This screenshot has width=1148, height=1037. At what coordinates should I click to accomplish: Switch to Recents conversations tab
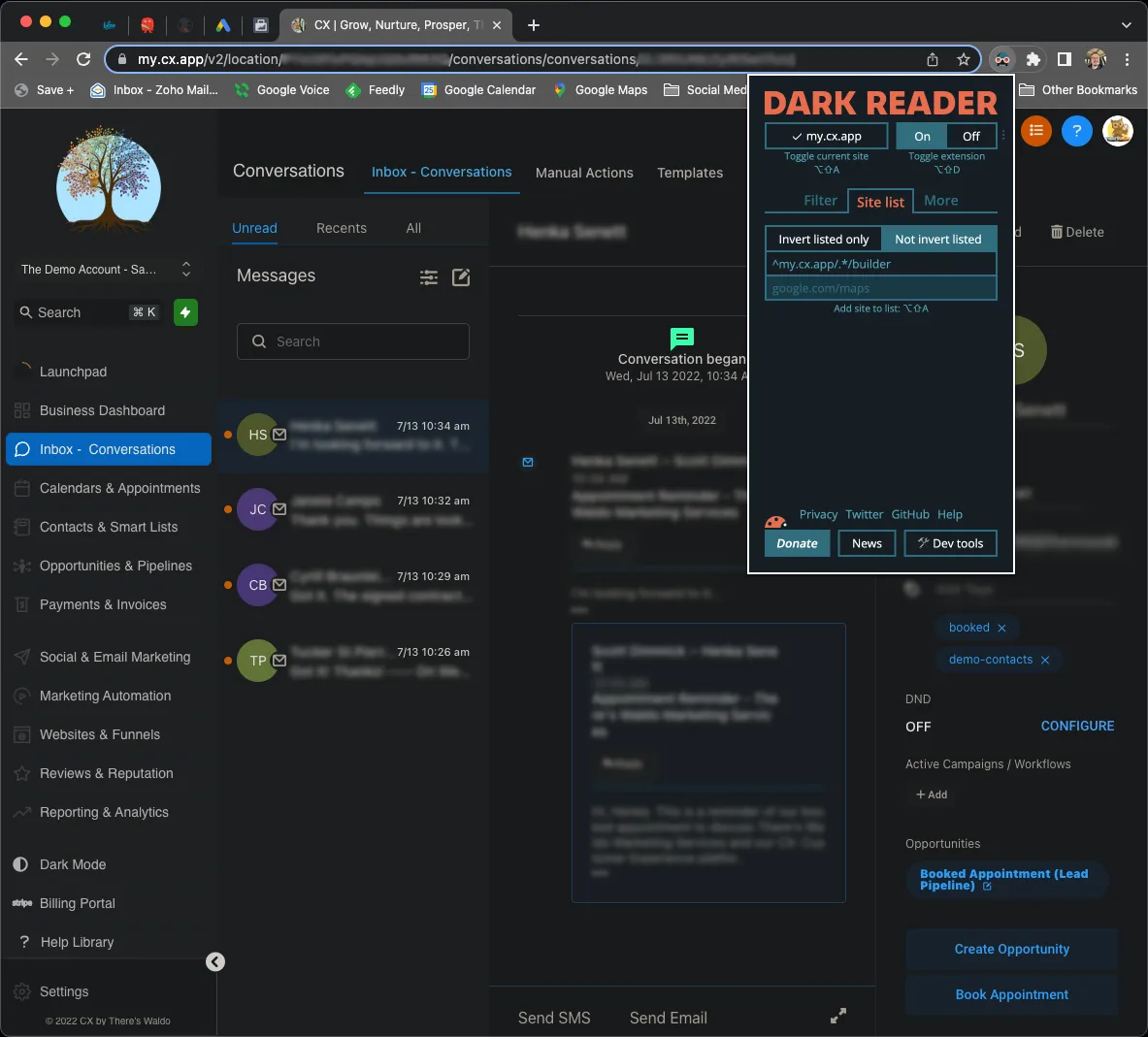pyautogui.click(x=342, y=228)
